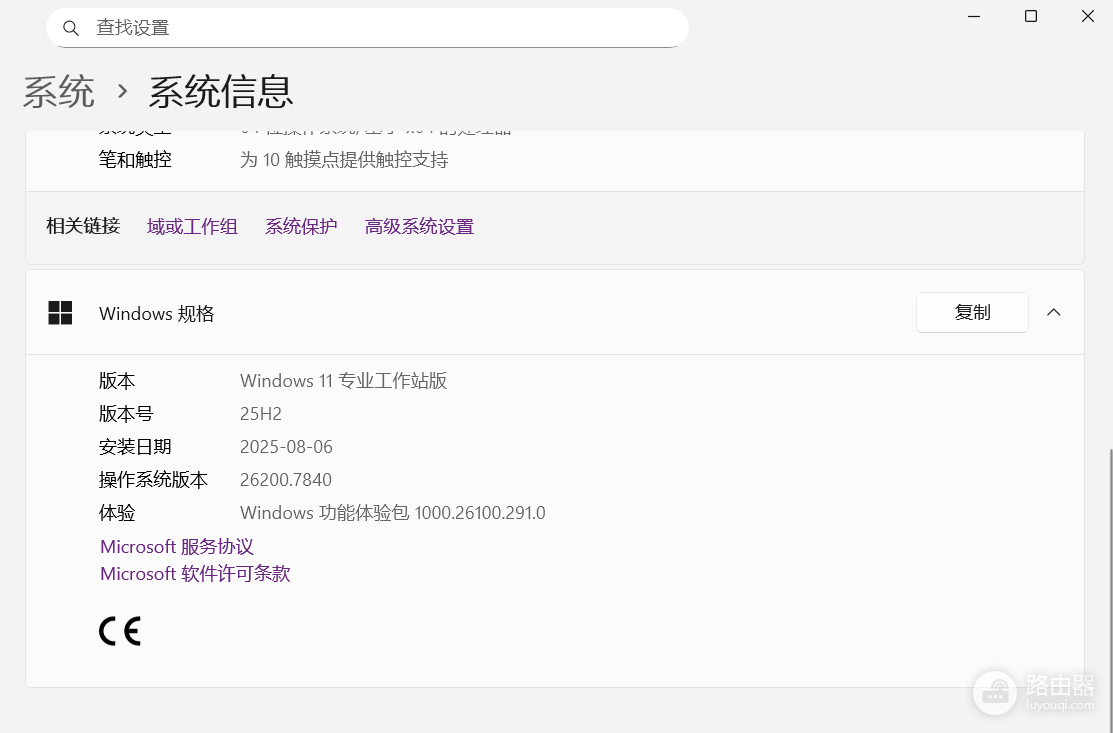1113x733 pixels.
Task: Click the 笔和触控 label
Action: tap(135, 160)
